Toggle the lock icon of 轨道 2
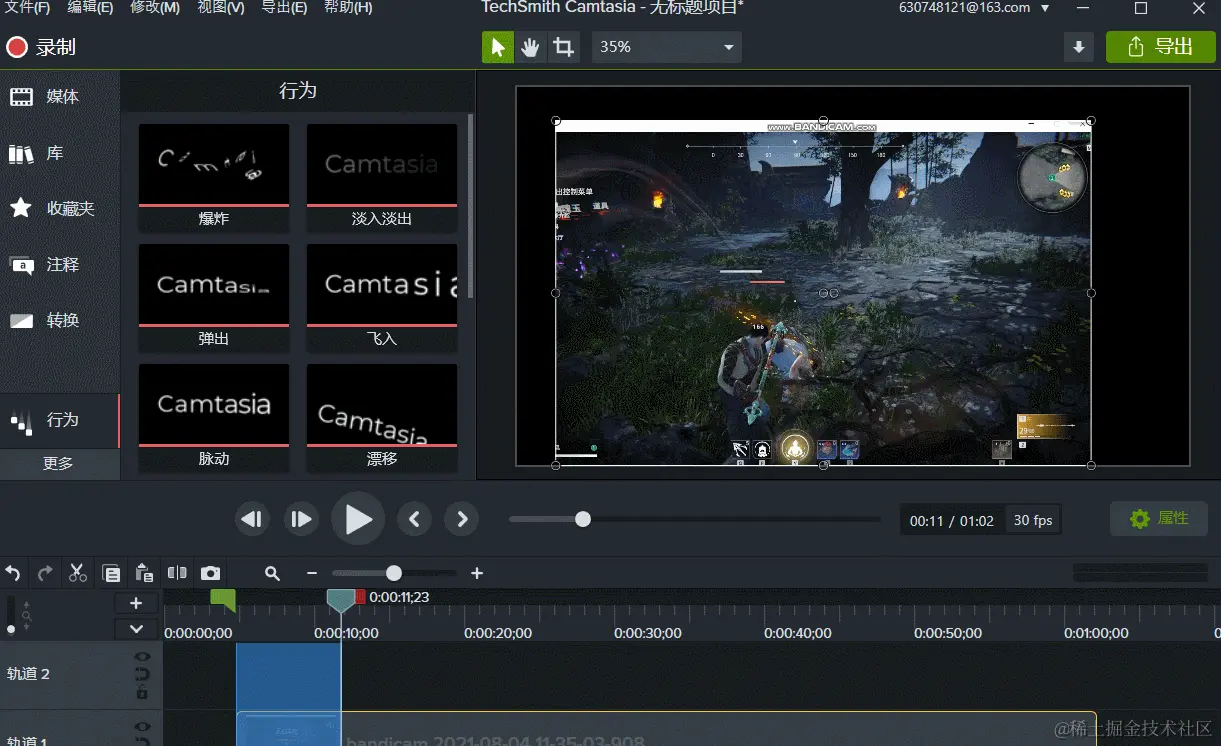The image size is (1221, 746). click(x=143, y=693)
